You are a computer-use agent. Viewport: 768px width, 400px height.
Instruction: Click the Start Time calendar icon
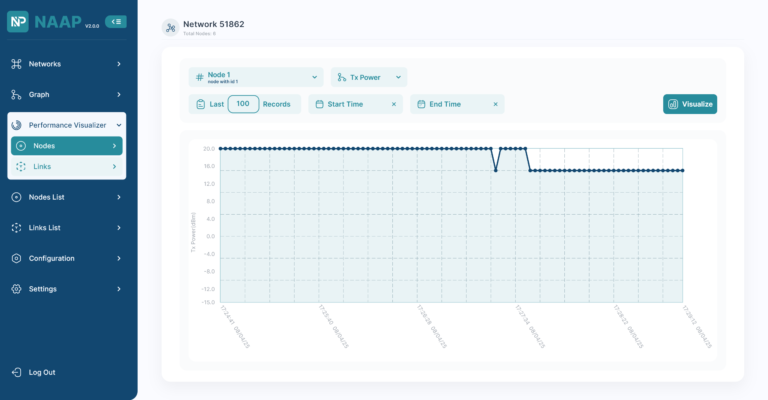click(319, 104)
